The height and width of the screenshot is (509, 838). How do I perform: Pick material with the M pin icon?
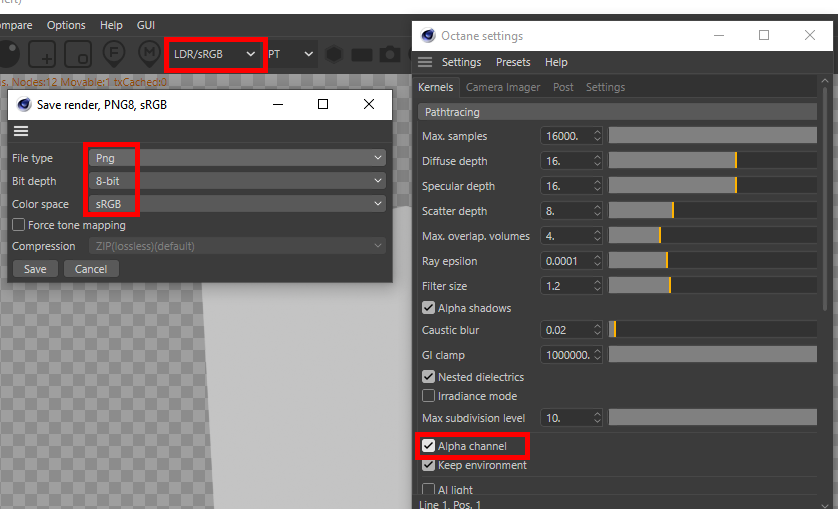pos(150,54)
